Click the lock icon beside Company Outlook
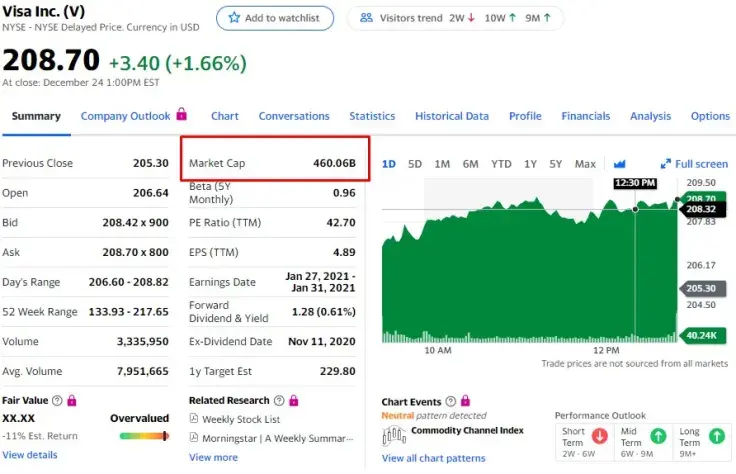The width and height of the screenshot is (736, 474). pos(182,114)
